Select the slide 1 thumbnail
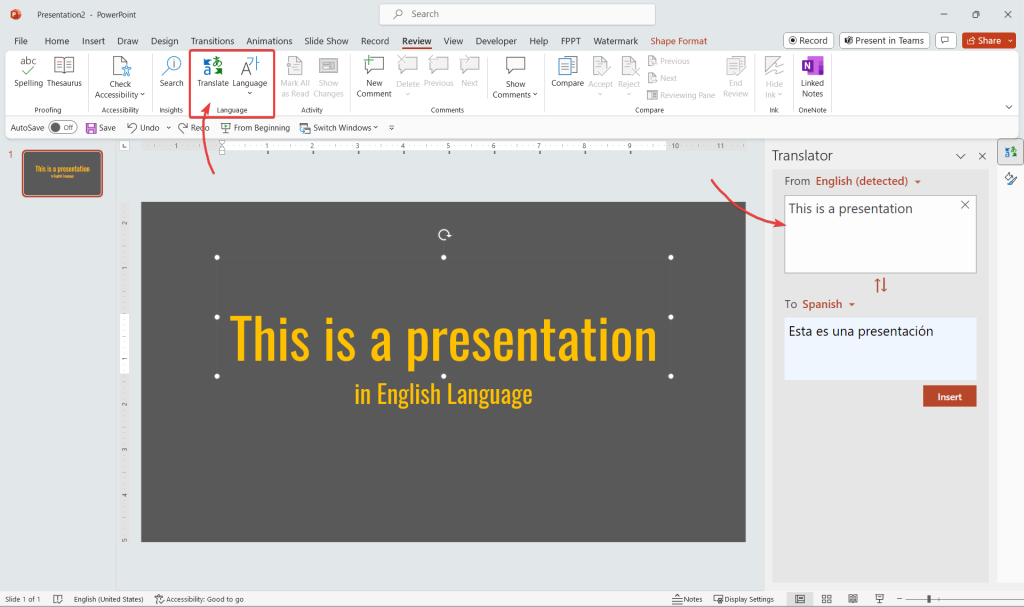Viewport: 1024px width, 607px height. tap(62, 174)
